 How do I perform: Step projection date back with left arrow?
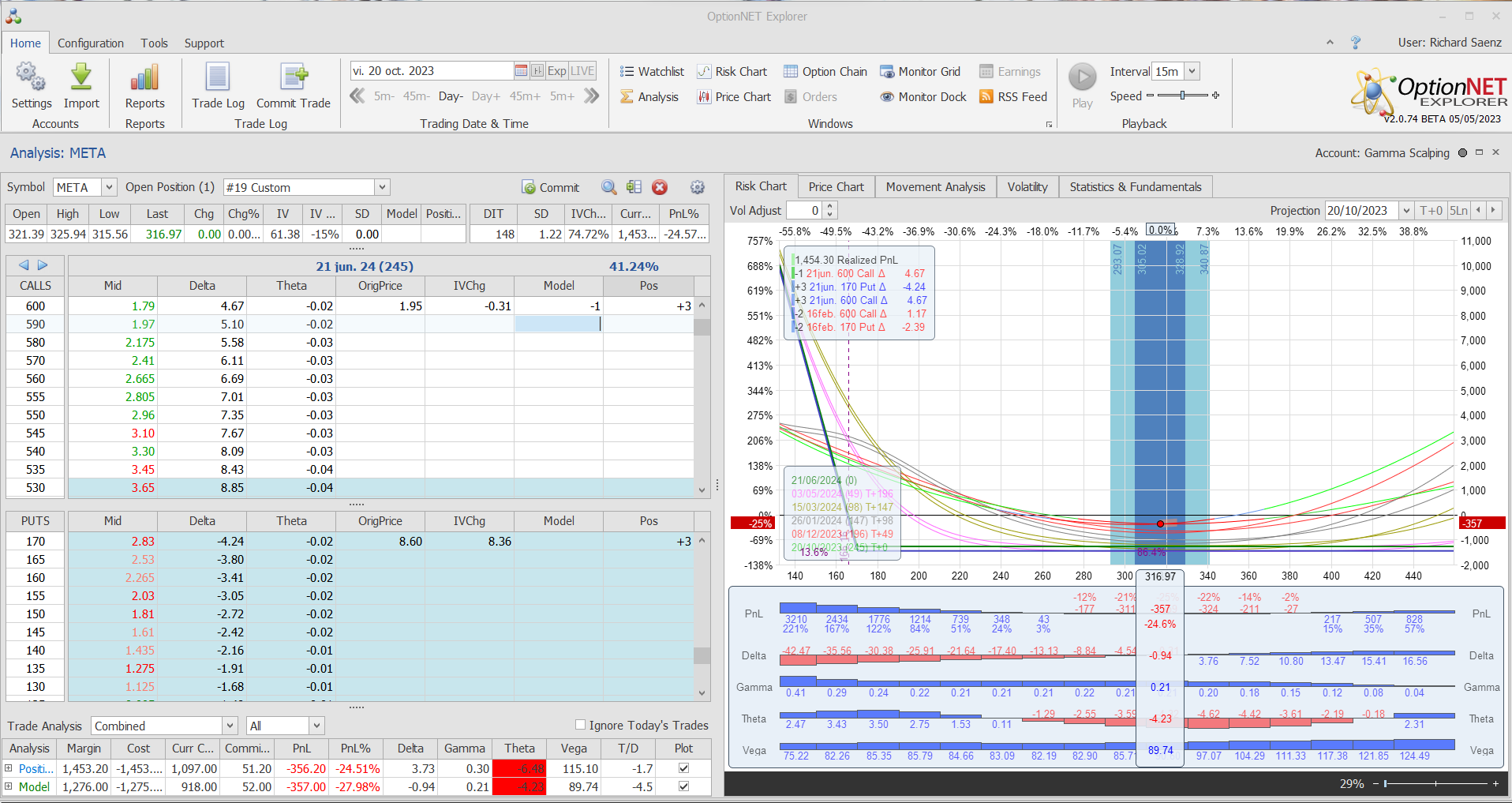coord(1478,211)
